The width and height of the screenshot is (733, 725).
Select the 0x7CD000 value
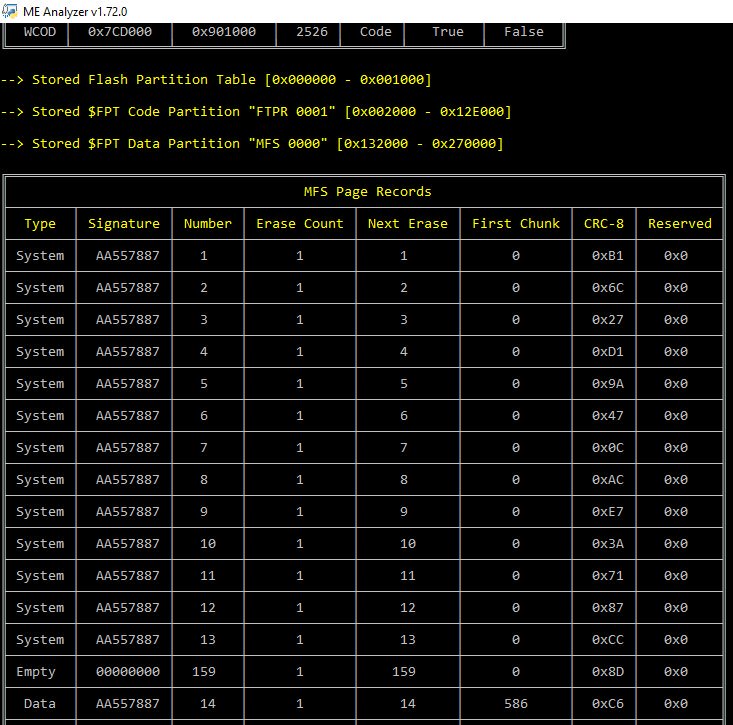(120, 32)
